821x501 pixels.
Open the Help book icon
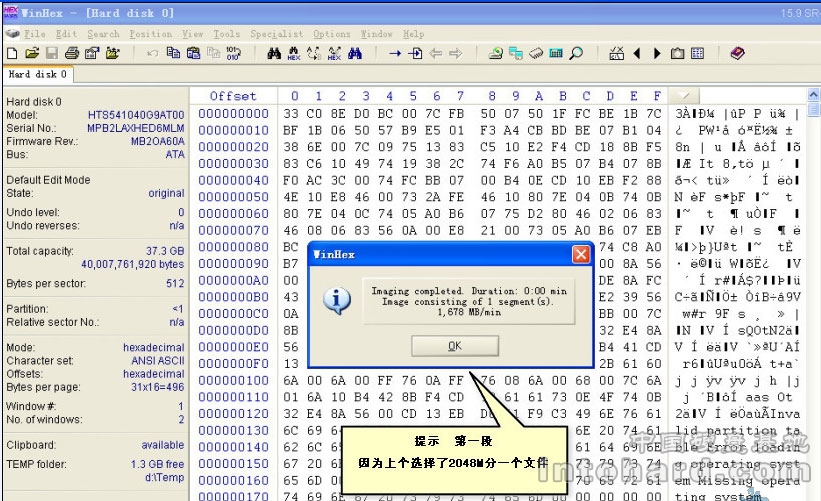(737, 53)
